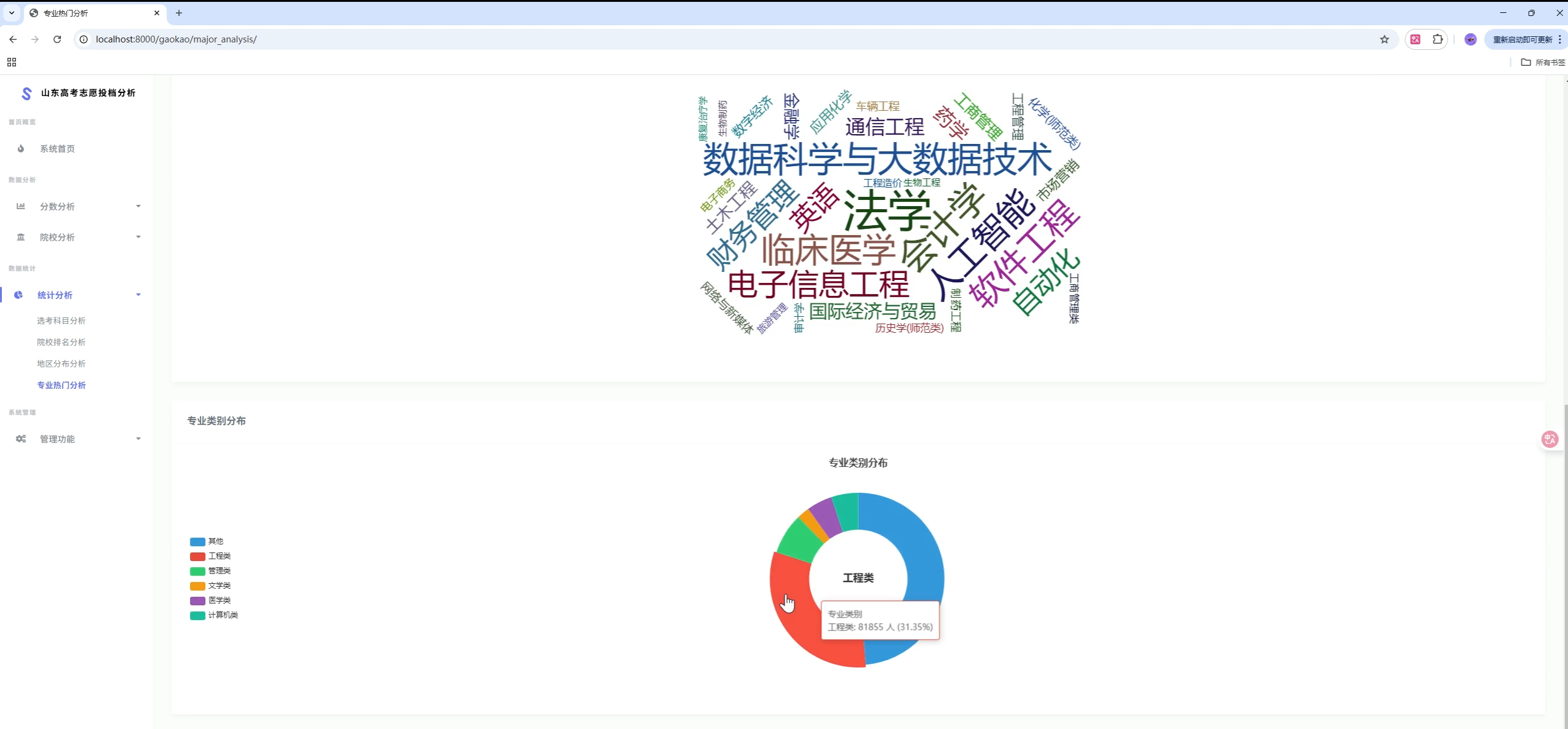Image resolution: width=1568 pixels, height=729 pixels.
Task: Open the browser profile avatar
Action: tap(1470, 39)
